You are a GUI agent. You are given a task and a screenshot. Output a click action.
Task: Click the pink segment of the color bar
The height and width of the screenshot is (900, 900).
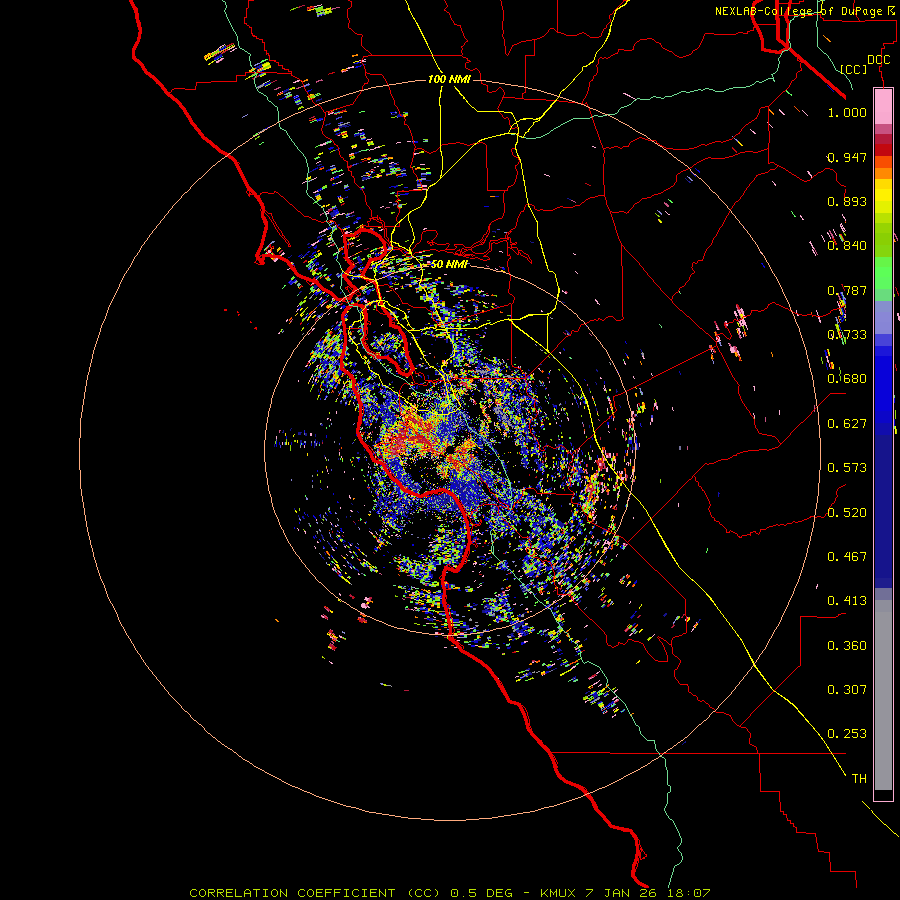click(883, 106)
